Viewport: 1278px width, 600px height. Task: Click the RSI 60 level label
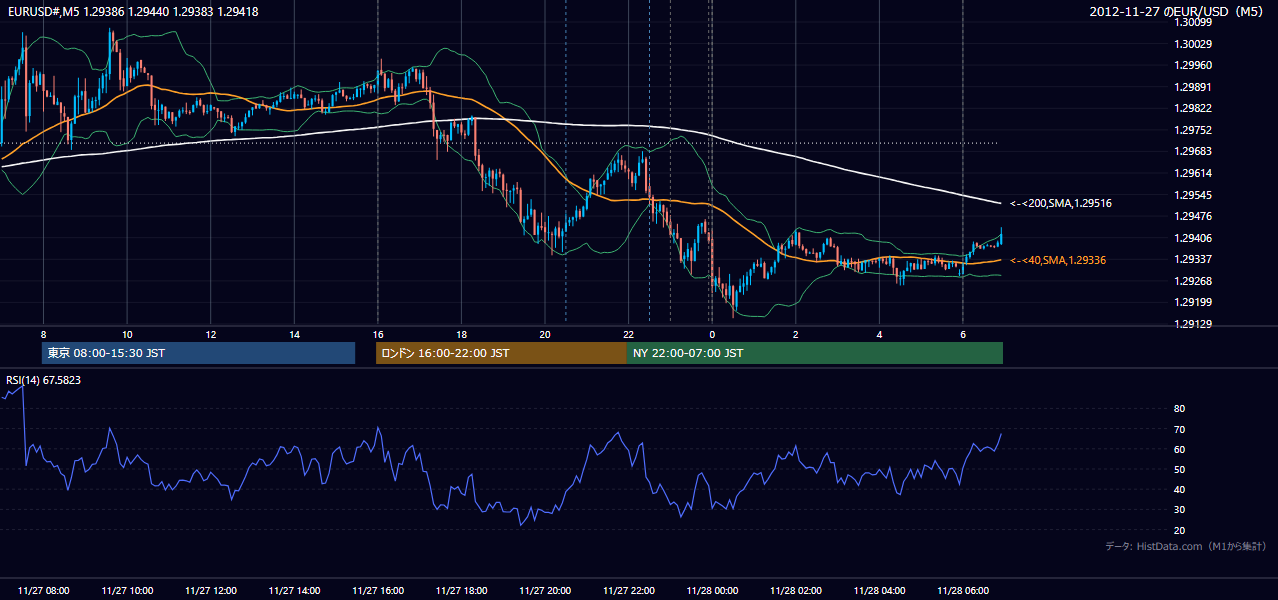(x=1179, y=449)
